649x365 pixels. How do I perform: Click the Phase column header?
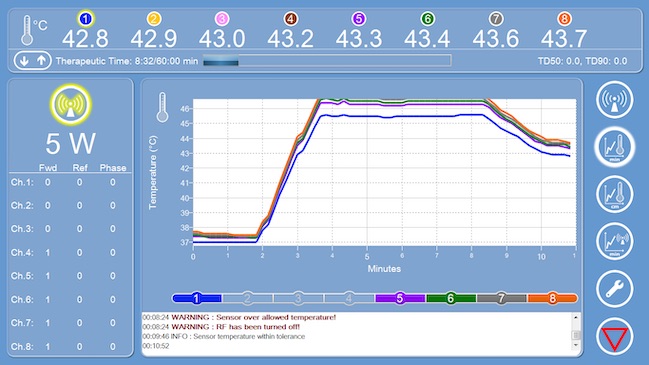coord(113,168)
